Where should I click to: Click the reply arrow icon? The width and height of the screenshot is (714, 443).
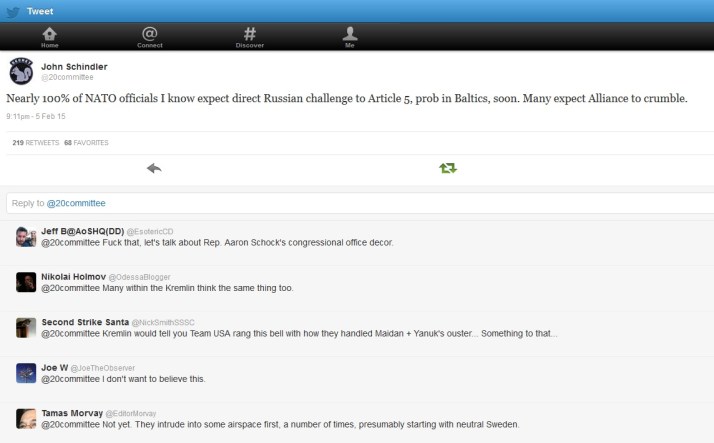pyautogui.click(x=153, y=168)
